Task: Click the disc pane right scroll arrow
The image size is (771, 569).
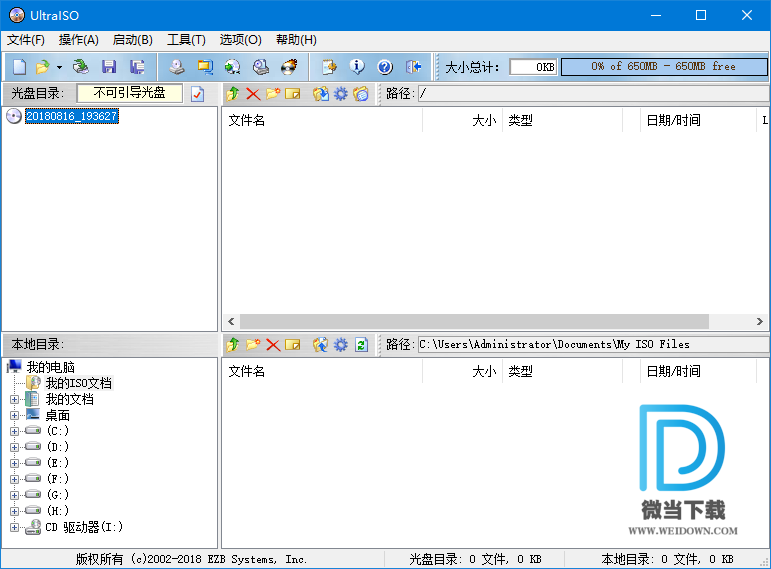Action: click(760, 322)
